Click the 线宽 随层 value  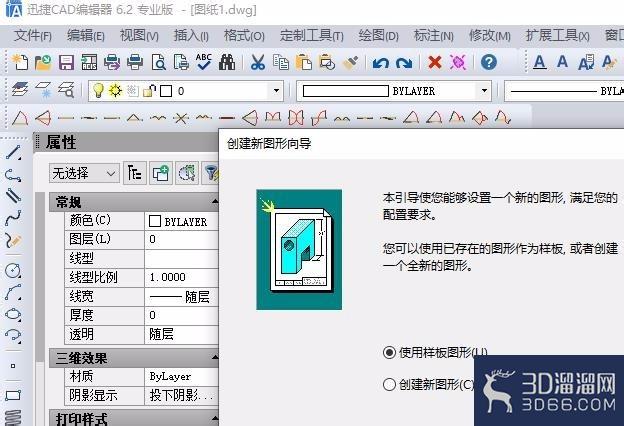click(179, 297)
